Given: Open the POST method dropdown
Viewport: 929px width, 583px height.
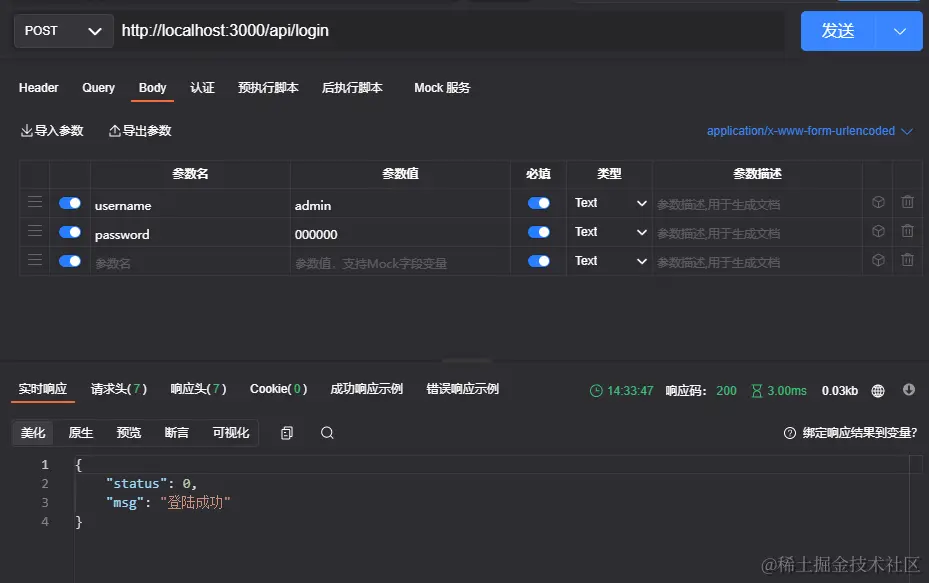Looking at the screenshot, I should pyautogui.click(x=63, y=31).
